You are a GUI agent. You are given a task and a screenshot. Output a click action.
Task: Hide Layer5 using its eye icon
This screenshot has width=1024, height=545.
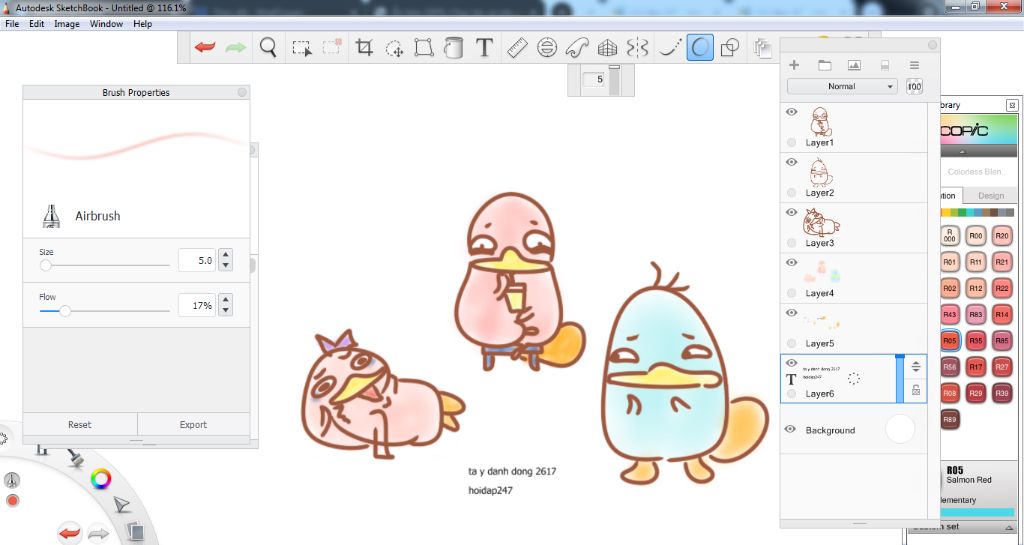[x=792, y=313]
